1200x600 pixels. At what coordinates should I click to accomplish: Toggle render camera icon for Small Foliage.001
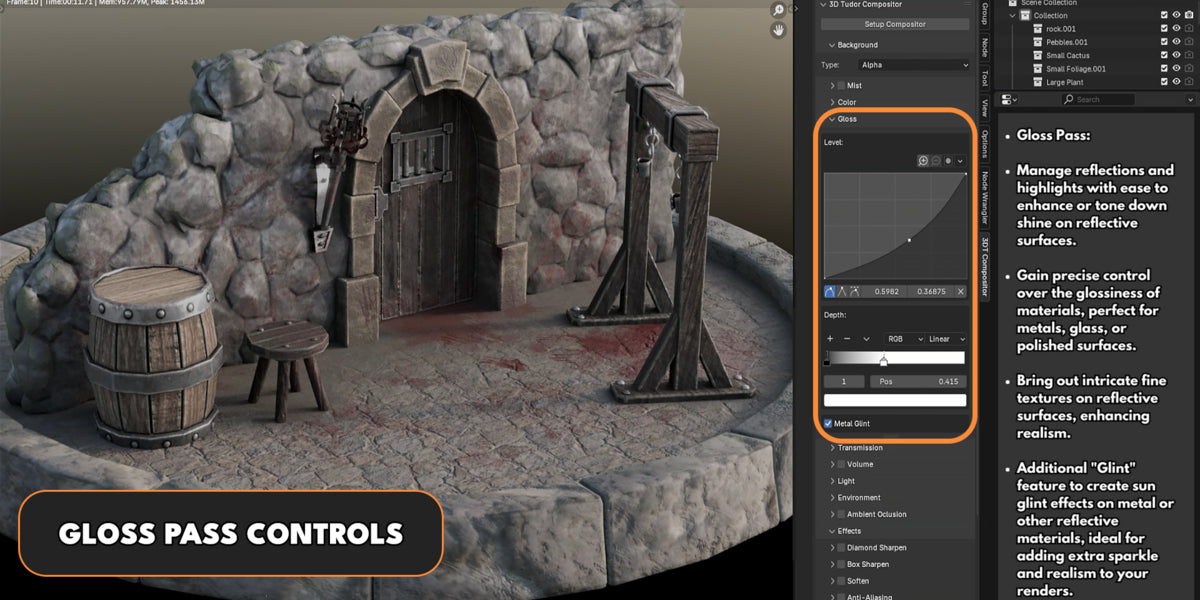pyautogui.click(x=1189, y=69)
